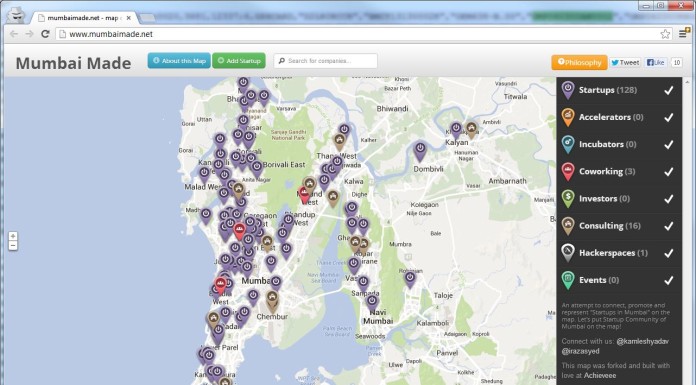Screen dimensions: 696x385
Task: Click the brown Consulting marker near Kalyan
Action: [471, 130]
